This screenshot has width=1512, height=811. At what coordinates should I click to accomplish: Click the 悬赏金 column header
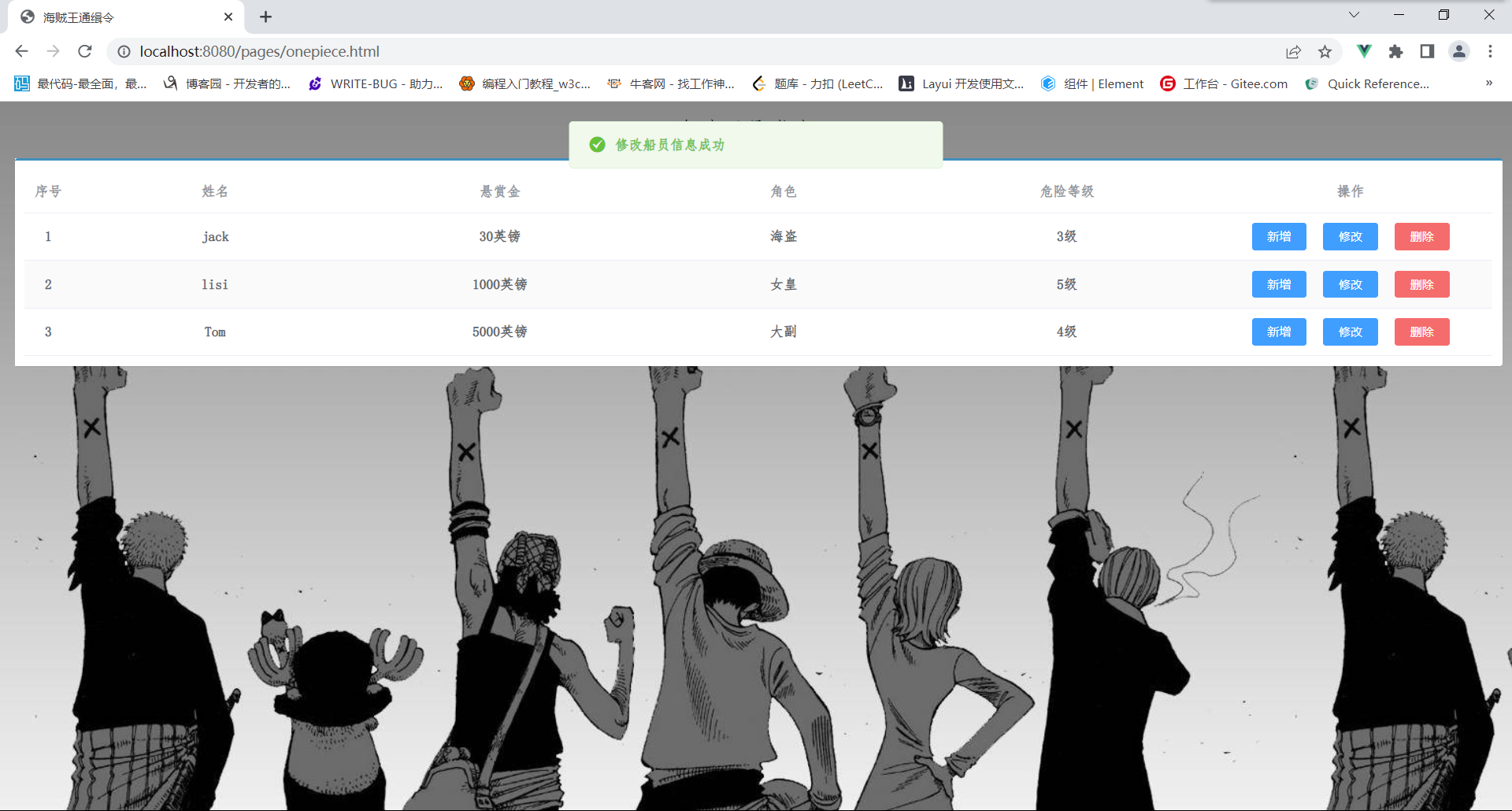pyautogui.click(x=500, y=191)
